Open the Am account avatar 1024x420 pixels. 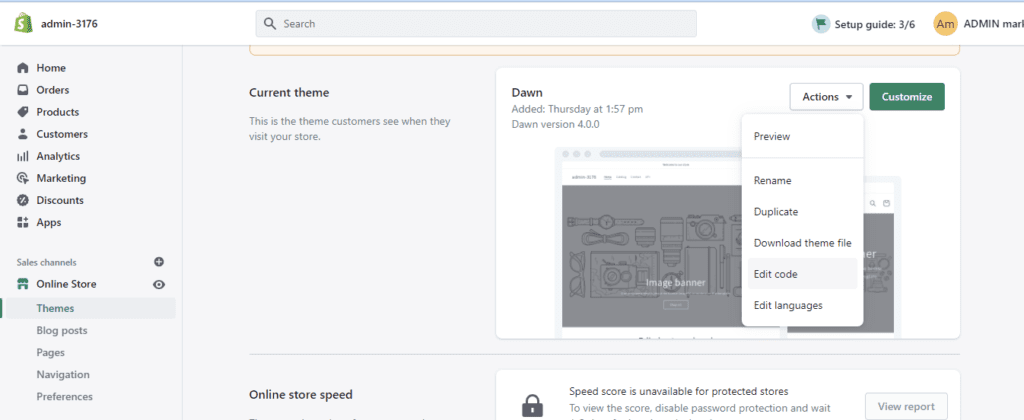[x=946, y=24]
